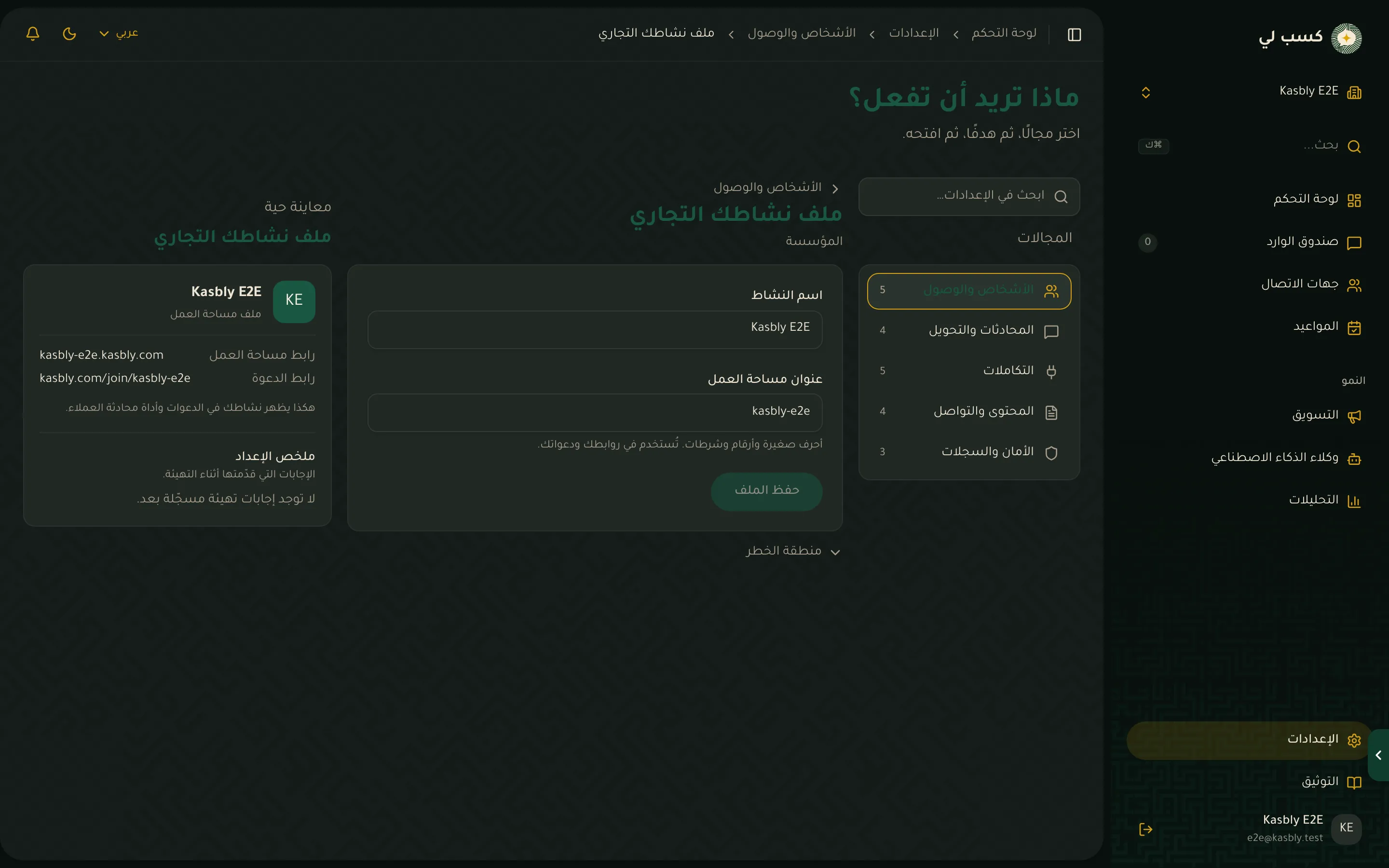1389x868 pixels.
Task: Click the up-down chevron of the workspace switcher
Action: [1145, 93]
